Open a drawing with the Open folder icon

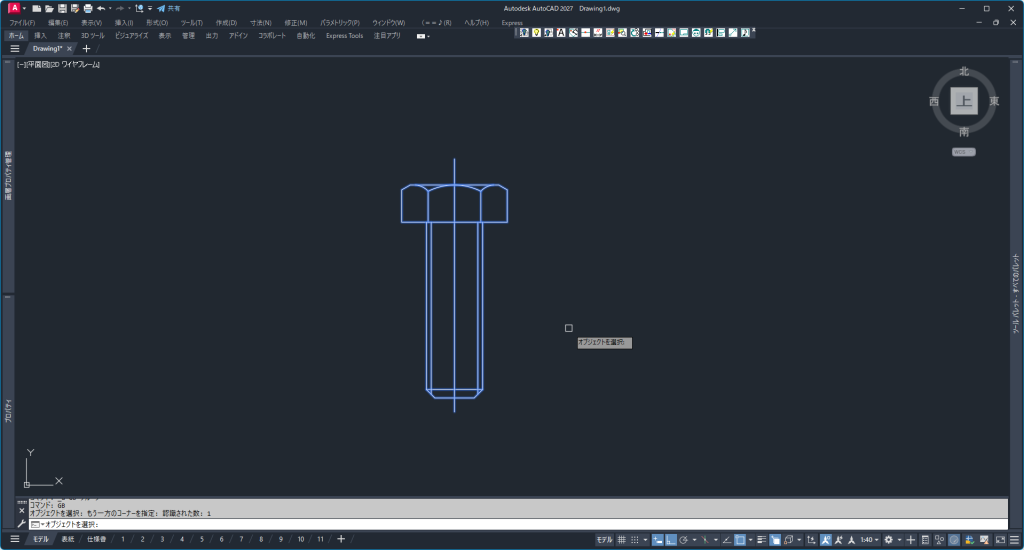[49, 8]
